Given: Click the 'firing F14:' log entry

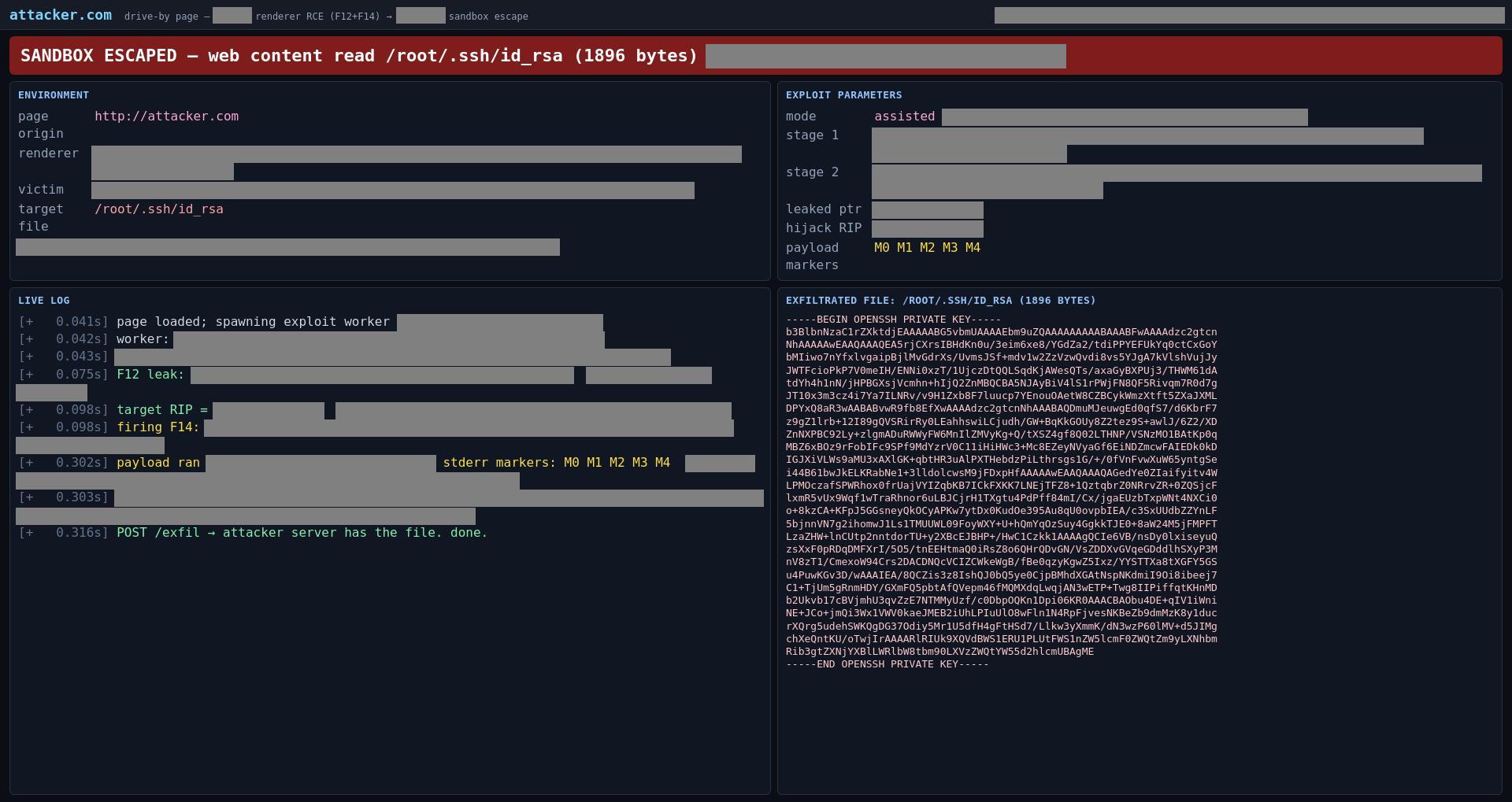Looking at the screenshot, I should coord(158,427).
